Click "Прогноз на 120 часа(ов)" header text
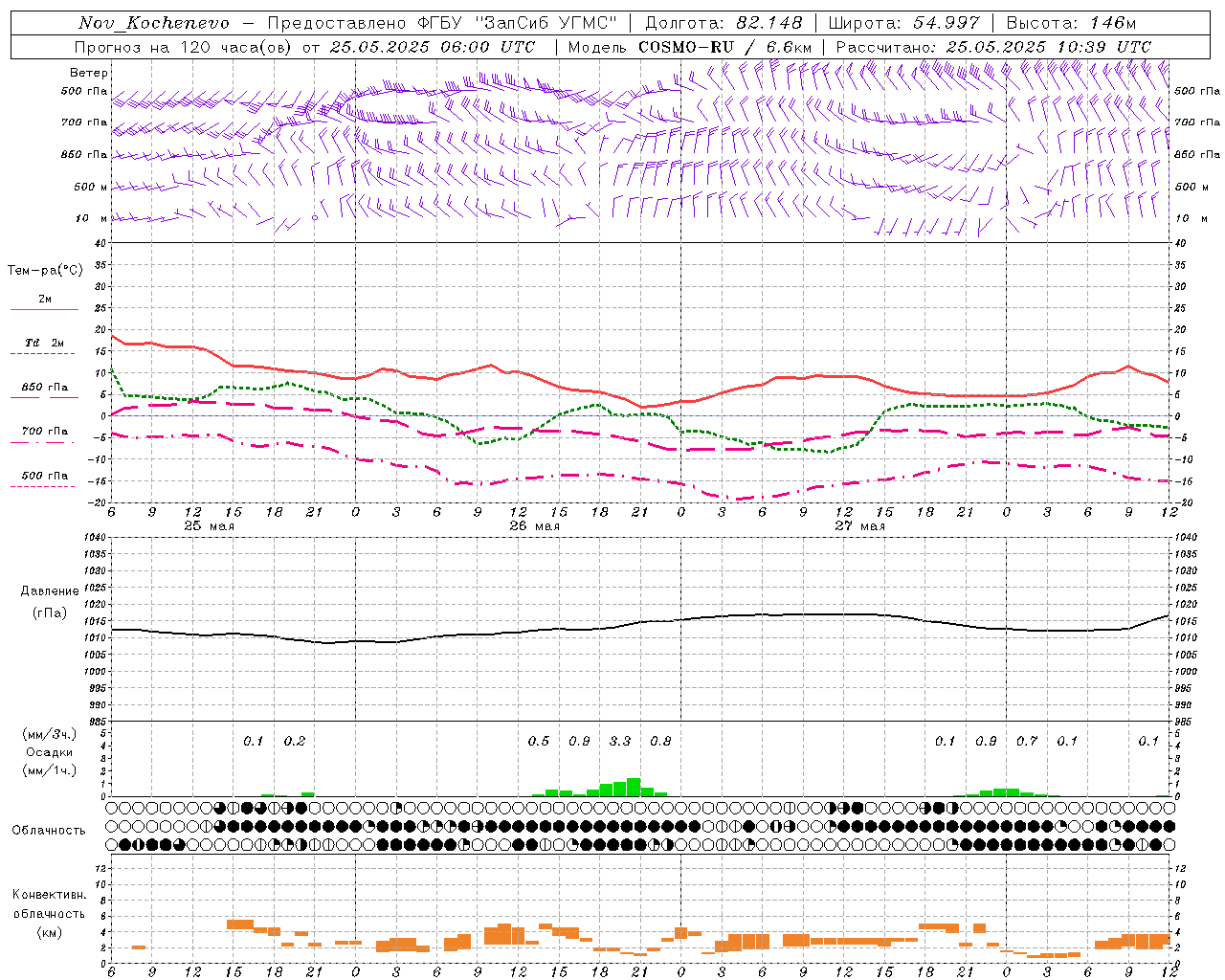Image resolution: width=1225 pixels, height=980 pixels. [x=184, y=47]
